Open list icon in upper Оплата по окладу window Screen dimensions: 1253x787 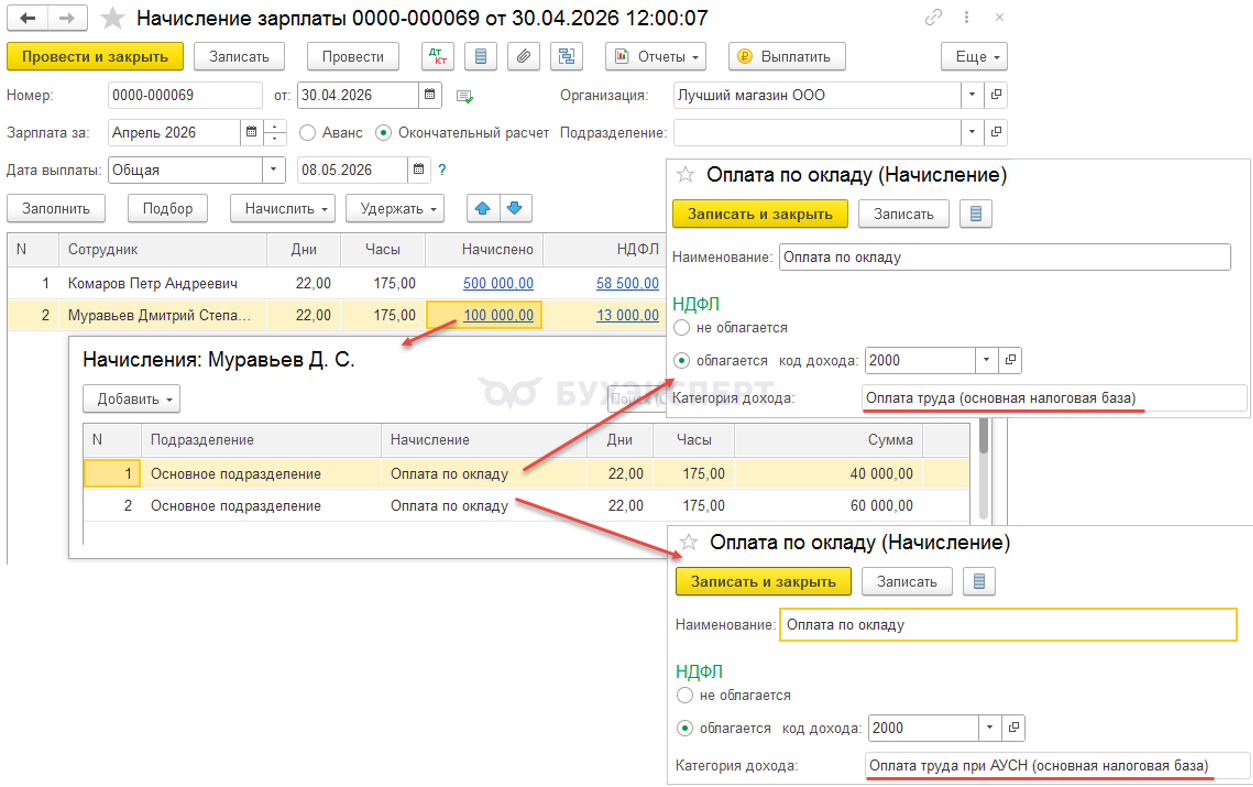976,213
